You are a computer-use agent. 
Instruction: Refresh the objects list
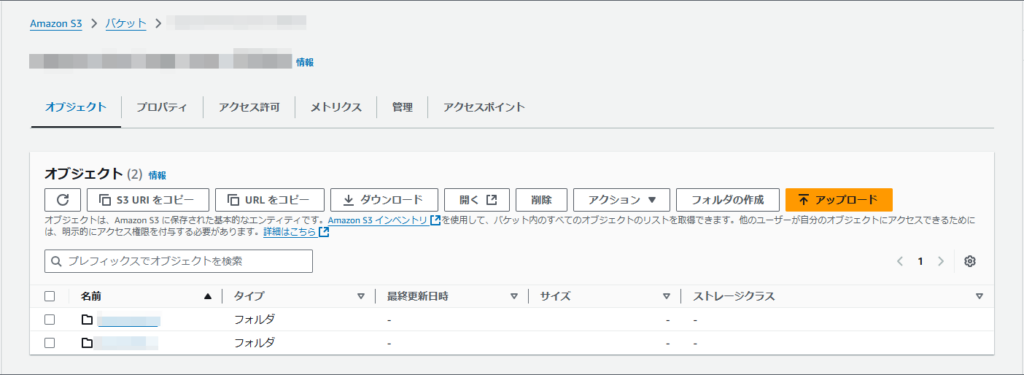[x=63, y=199]
